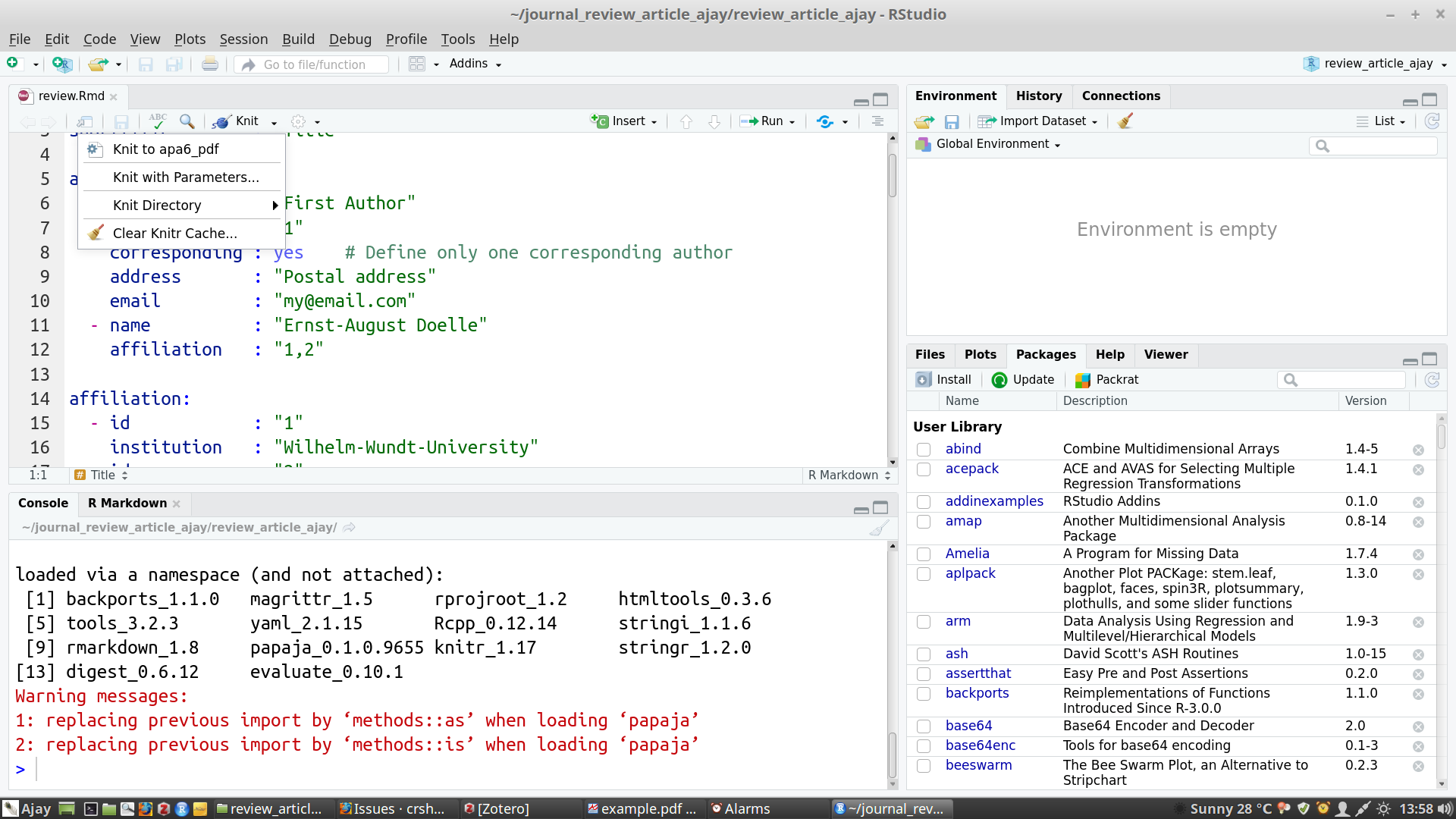Clear the Global Environment with the broom icon

[x=1125, y=121]
